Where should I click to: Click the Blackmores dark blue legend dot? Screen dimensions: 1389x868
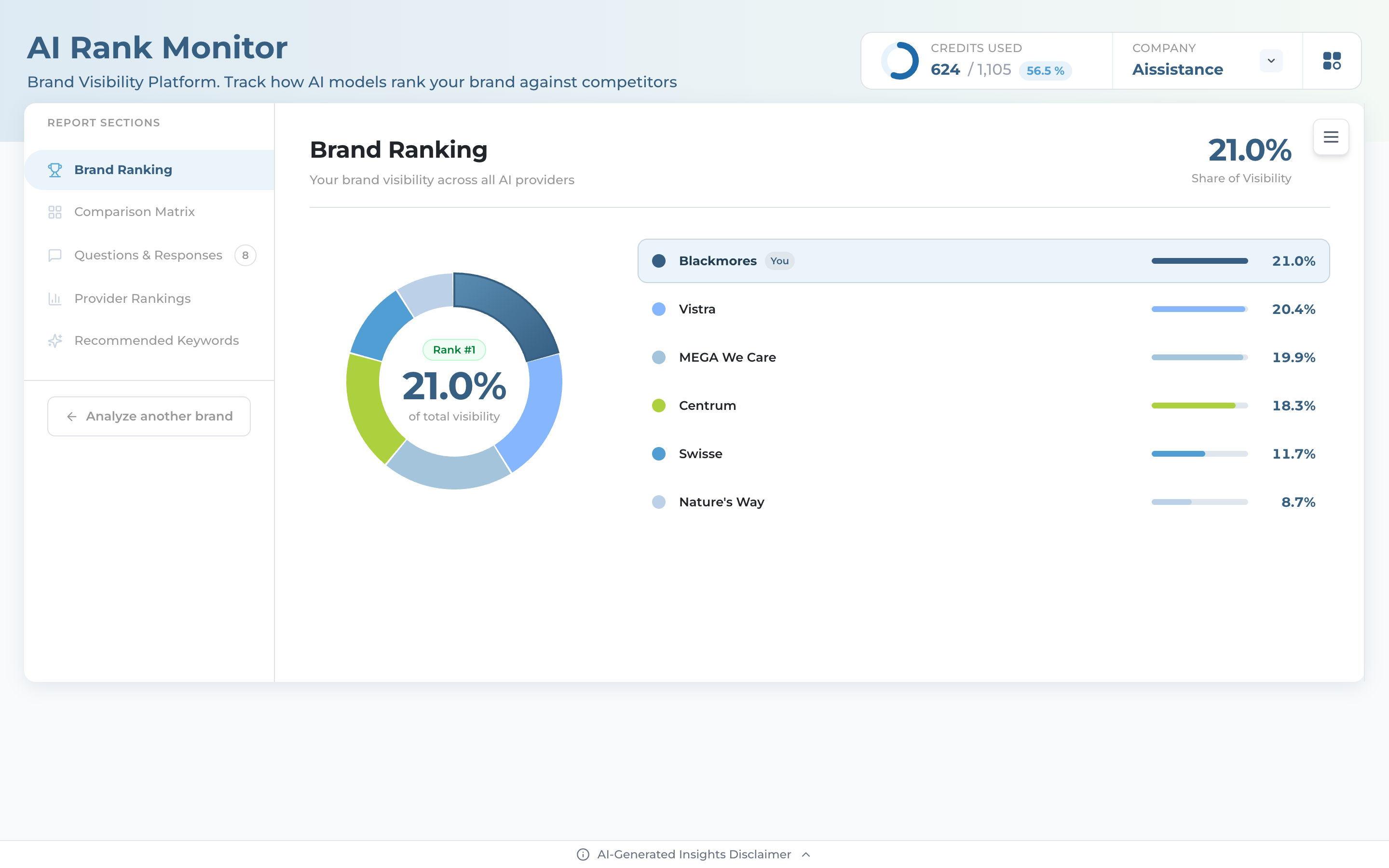pos(659,261)
